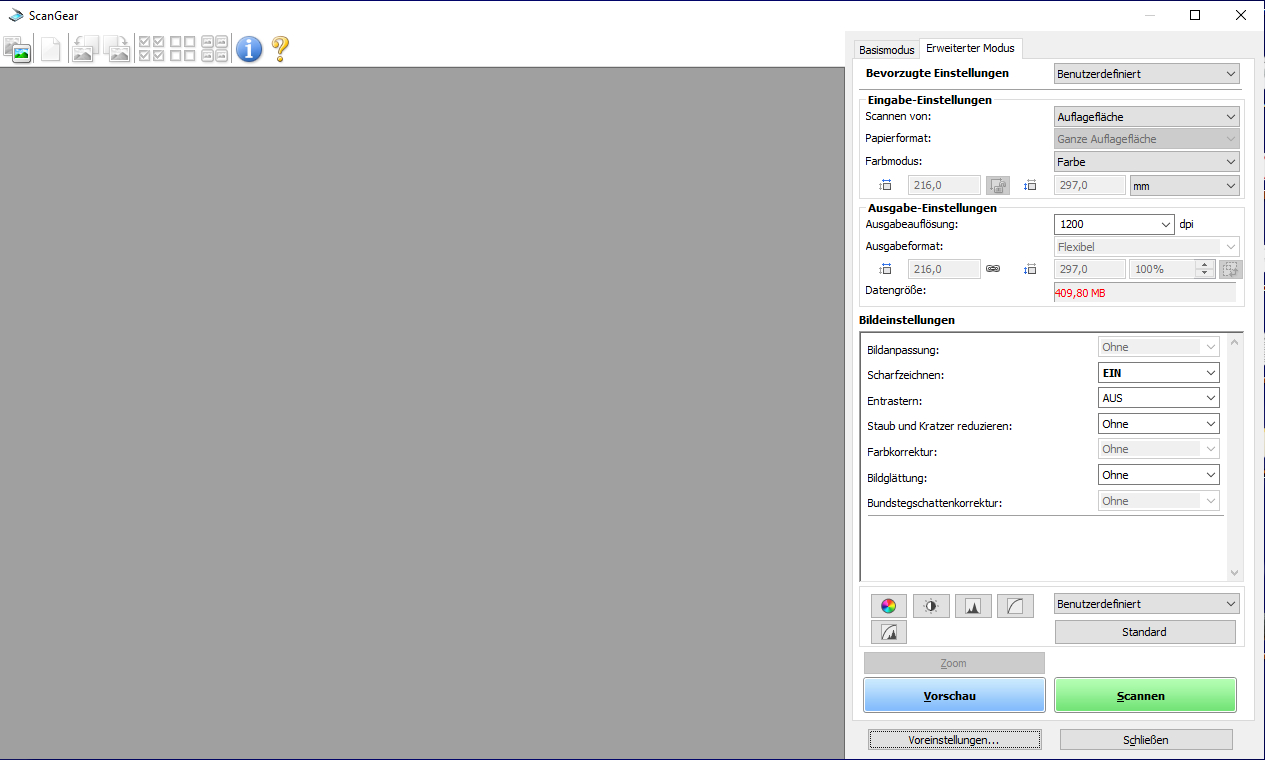
Task: Open the saturation/color balance color wheel button
Action: (888, 605)
